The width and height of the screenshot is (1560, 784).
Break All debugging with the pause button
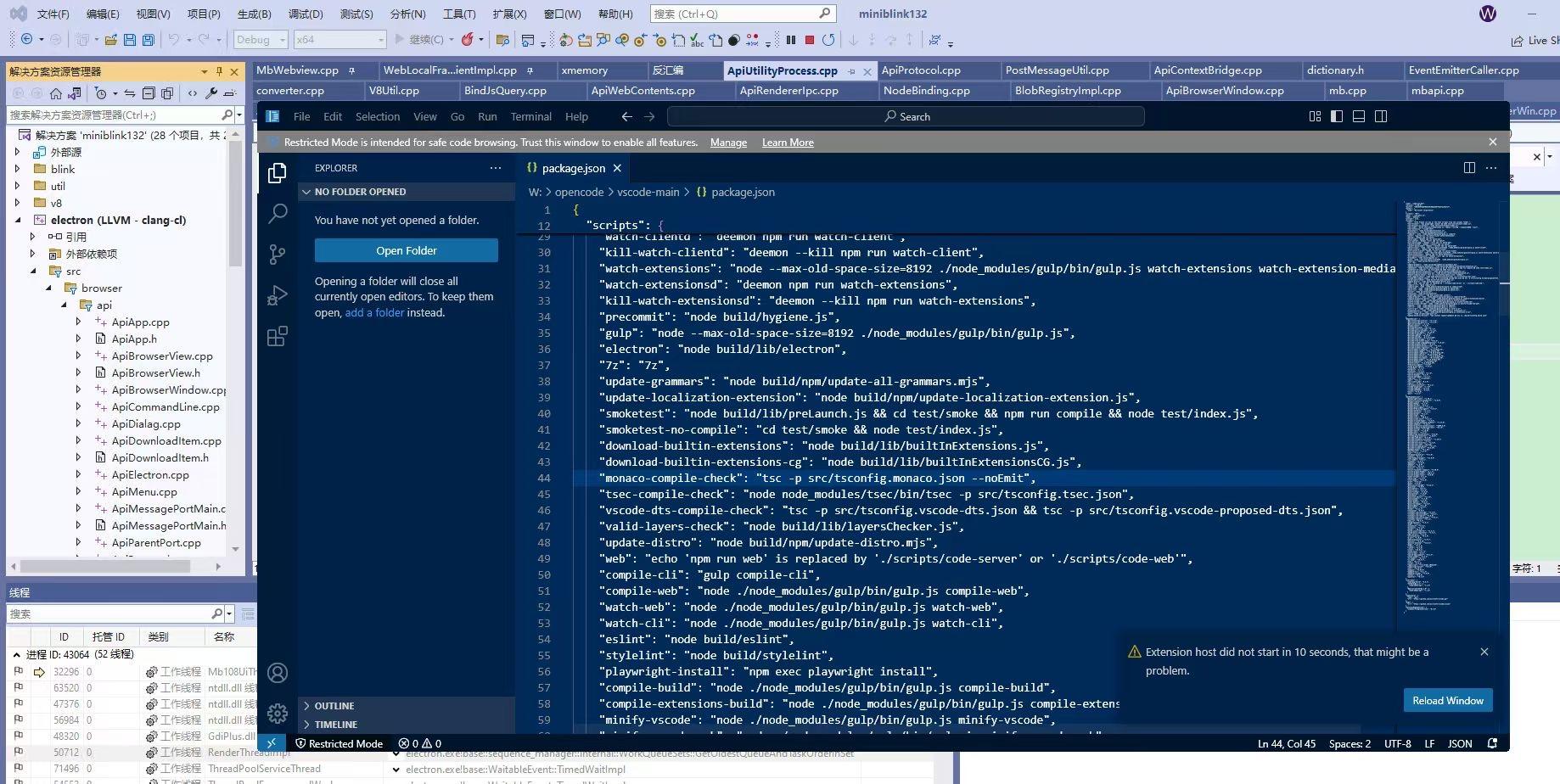pyautogui.click(x=791, y=40)
